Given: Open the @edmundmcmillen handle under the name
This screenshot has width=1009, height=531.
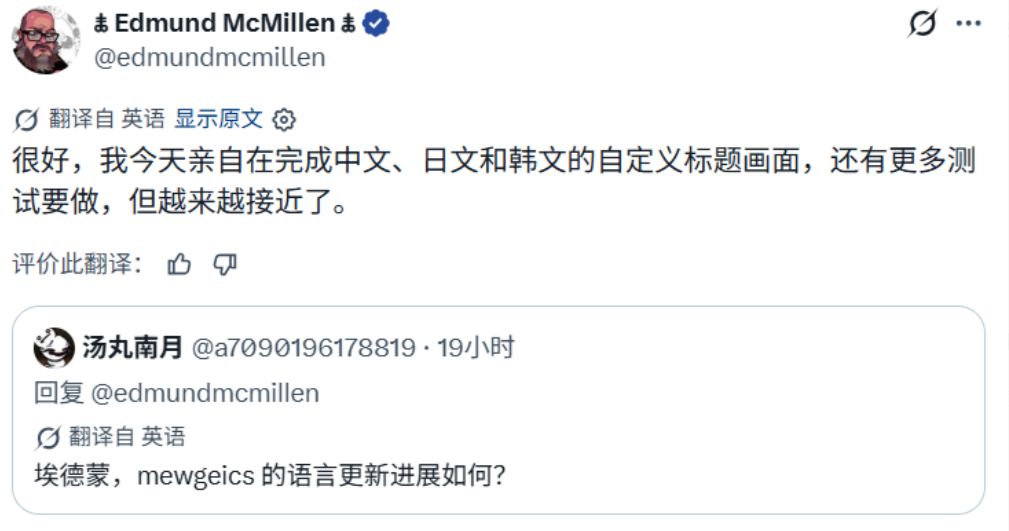Looking at the screenshot, I should pyautogui.click(x=210, y=57).
